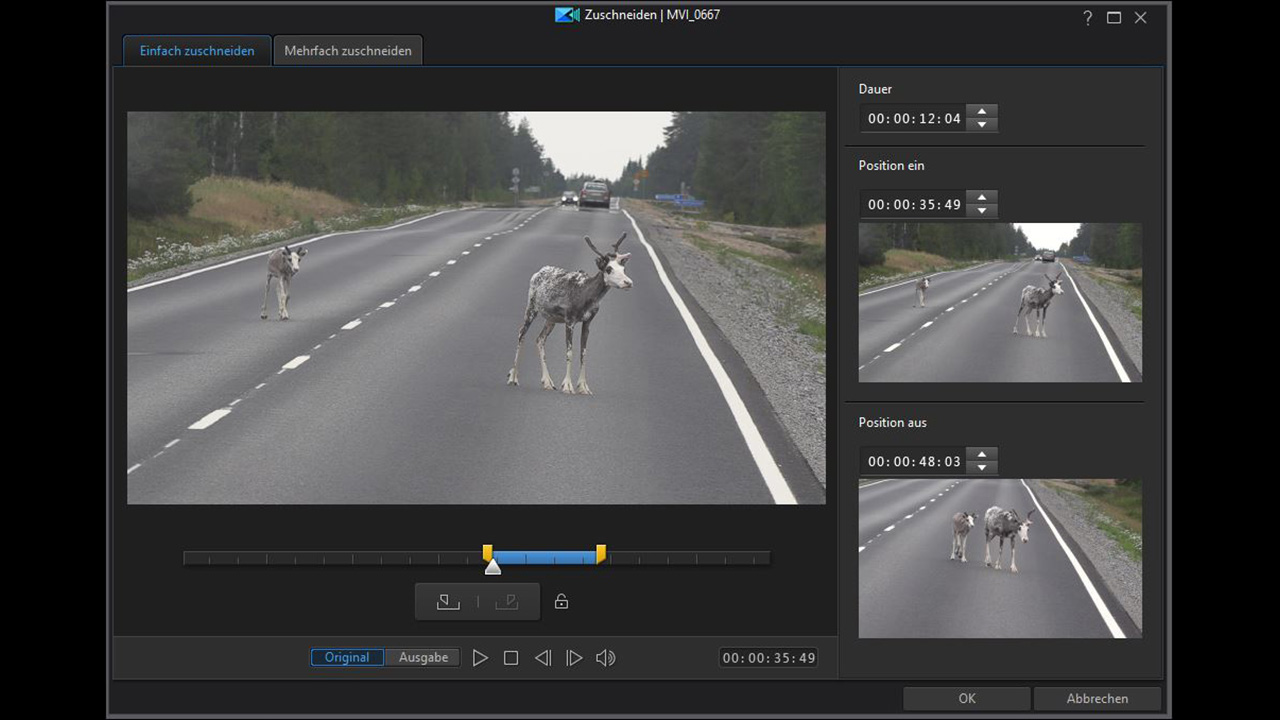1280x720 pixels.
Task: Switch preview to Original mode
Action: tap(347, 657)
